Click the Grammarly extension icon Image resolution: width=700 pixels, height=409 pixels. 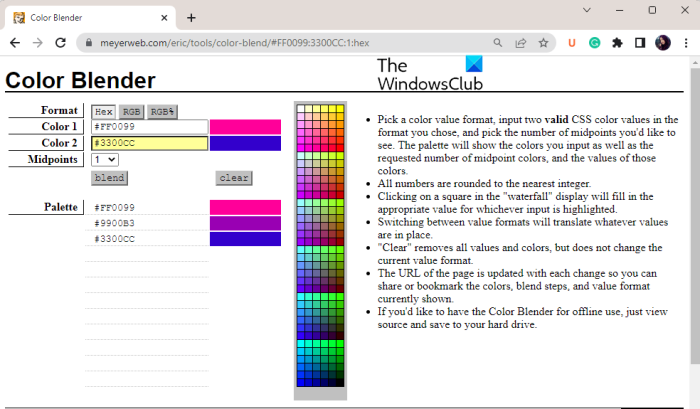point(595,43)
